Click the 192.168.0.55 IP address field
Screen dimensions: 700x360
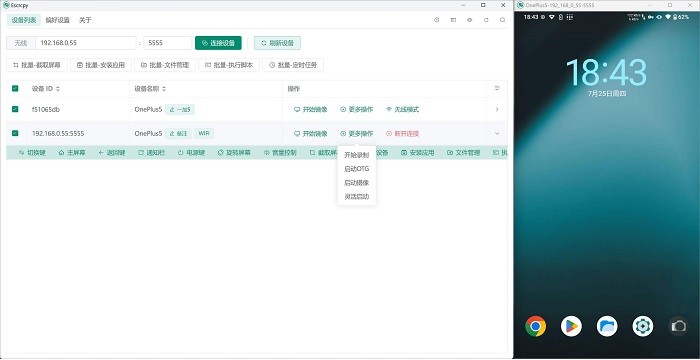click(85, 43)
